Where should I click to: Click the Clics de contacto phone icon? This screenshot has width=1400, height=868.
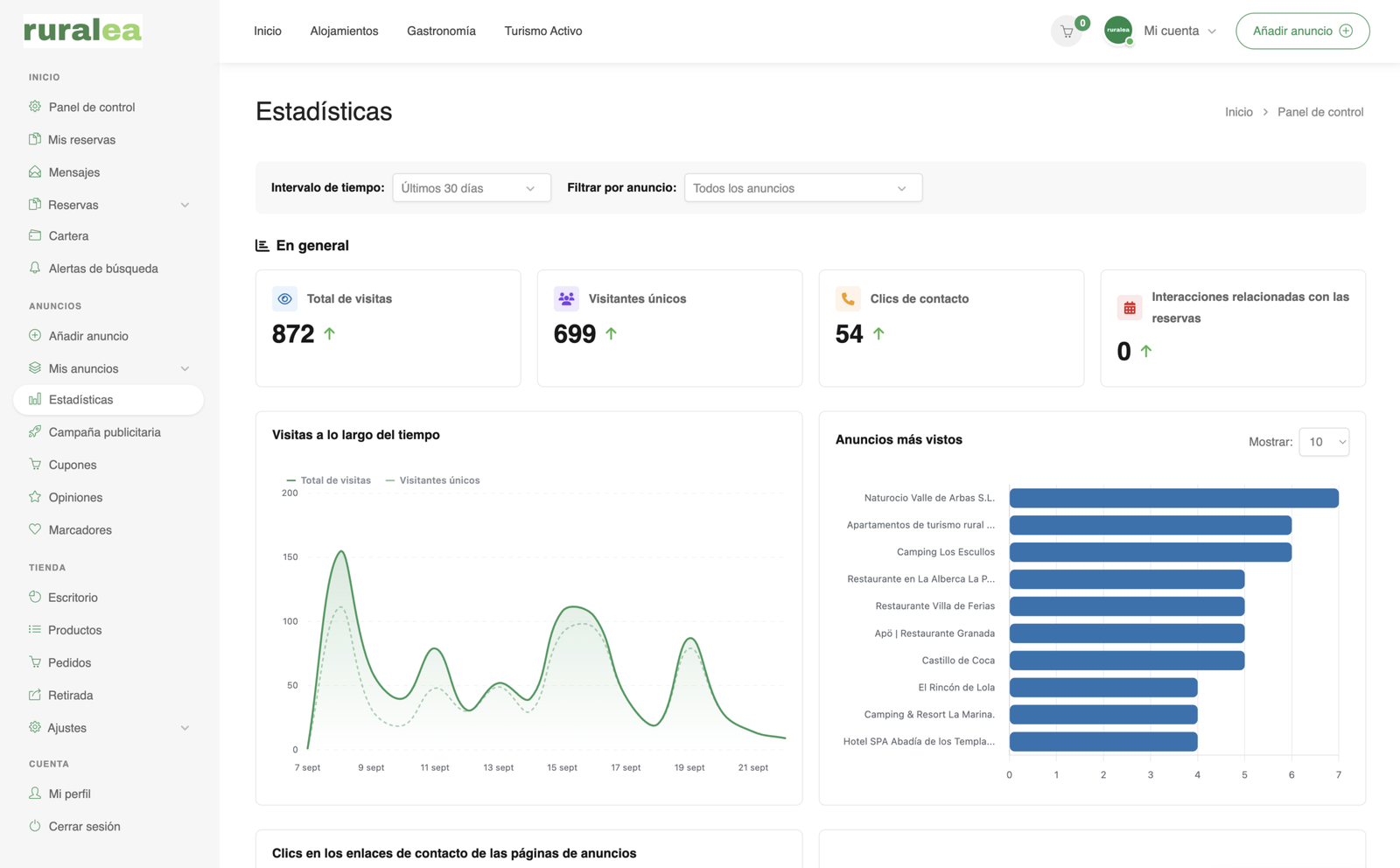click(x=848, y=298)
